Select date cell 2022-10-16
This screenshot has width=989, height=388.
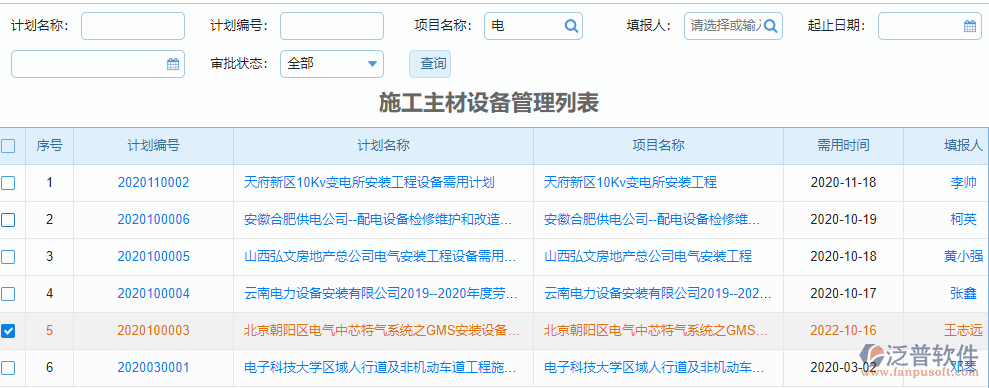[x=843, y=331]
